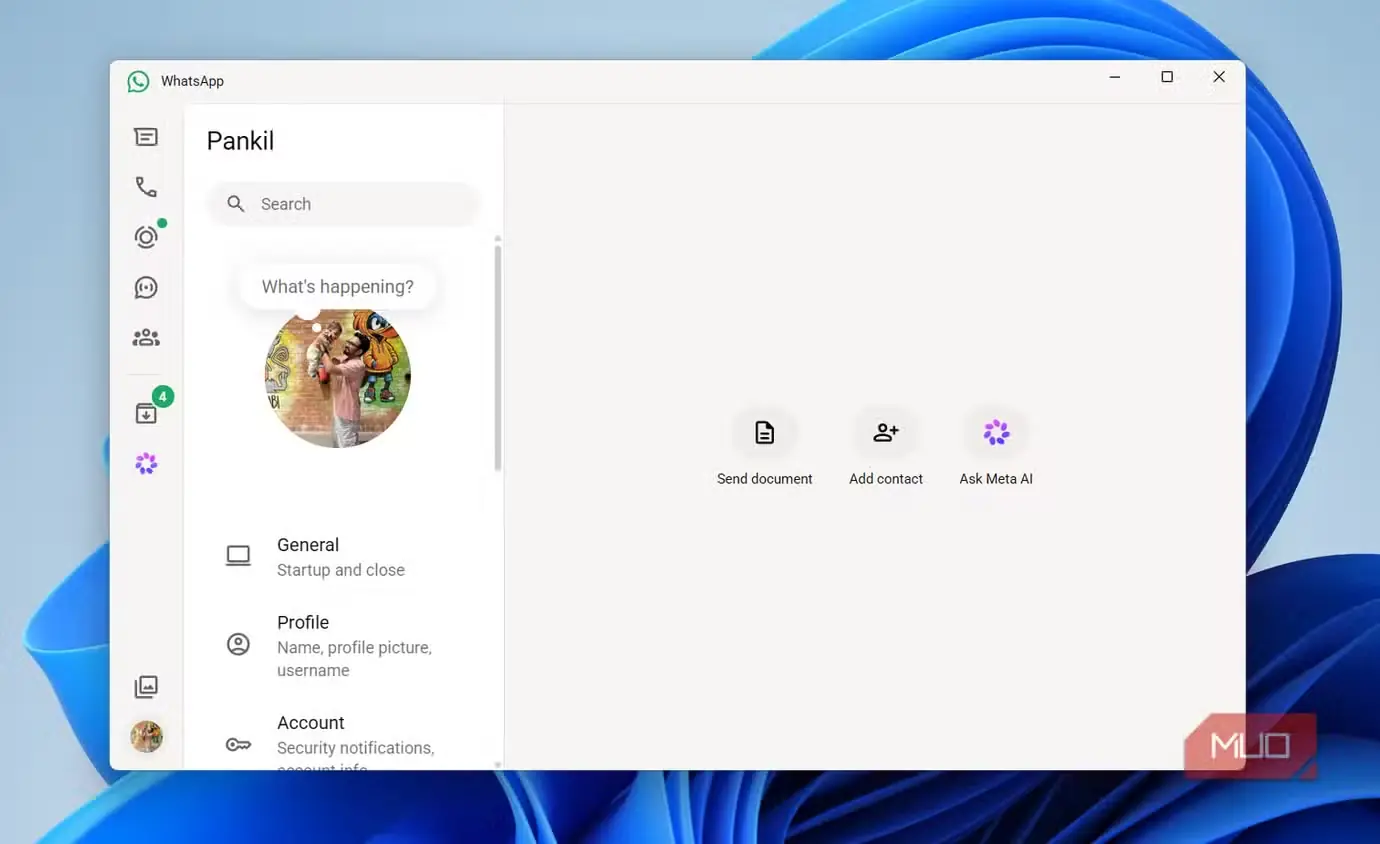Screen dimensions: 1380x844
Task: Open the Communities people icon
Action: (x=146, y=338)
